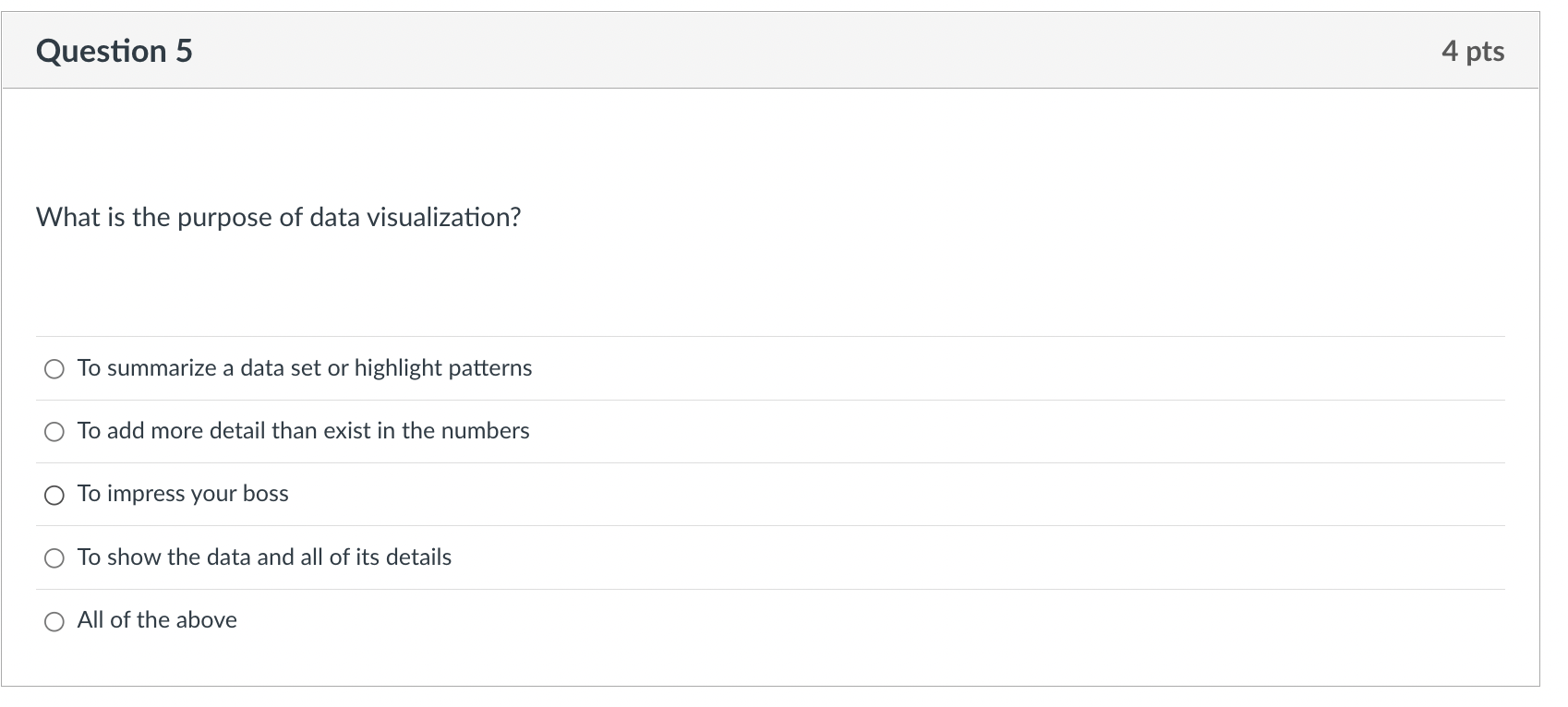Image resolution: width=1568 pixels, height=707 pixels.
Task: Click the word 'numbers' in the second answer
Action: pyautogui.click(x=485, y=431)
